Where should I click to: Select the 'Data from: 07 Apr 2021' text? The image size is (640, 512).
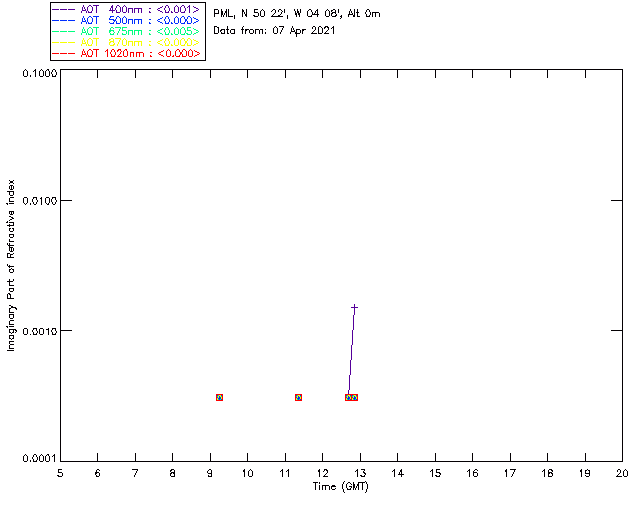(x=274, y=31)
